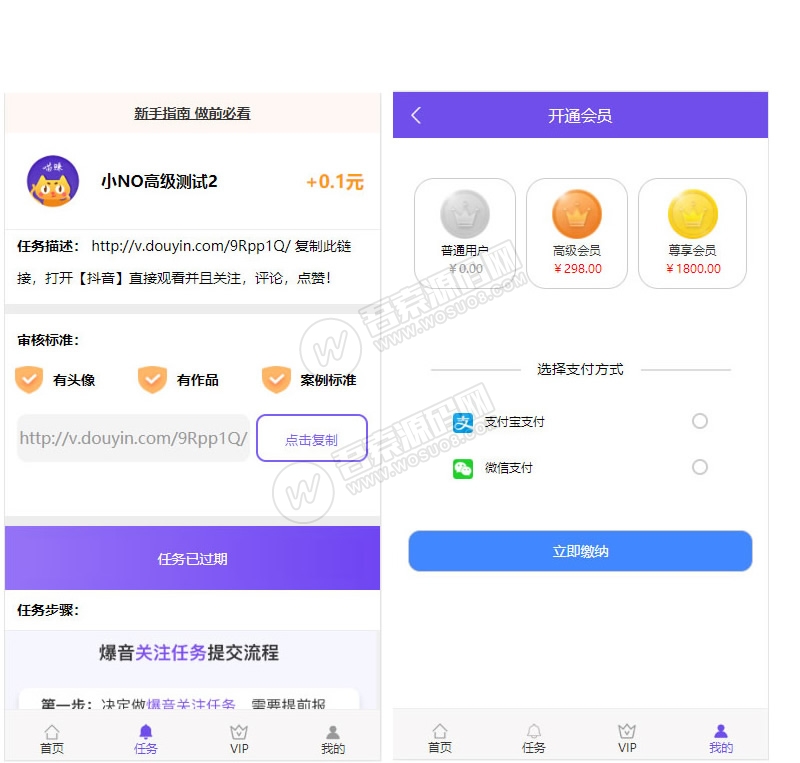Viewport: 800px width, 763px height.
Task: Switch to VIP tab in left bottom bar
Action: point(239,739)
